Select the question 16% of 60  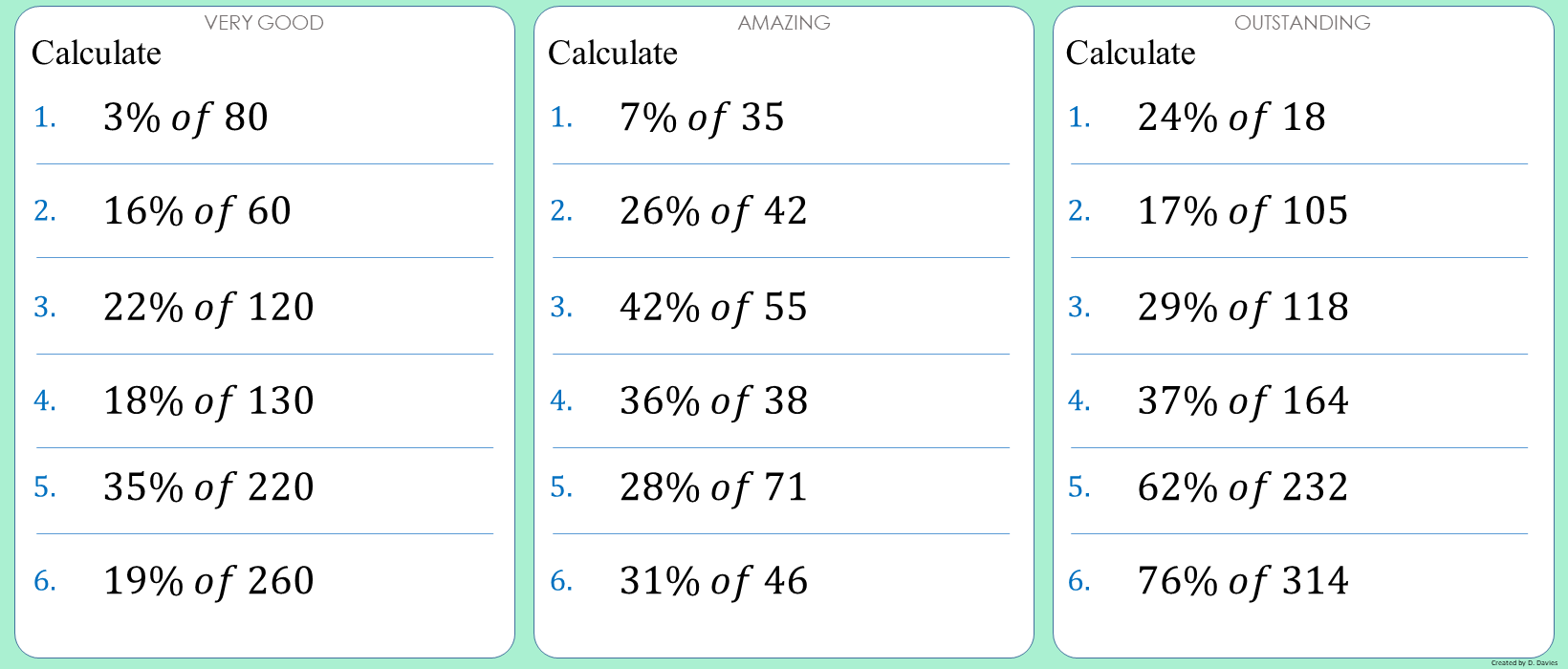[x=197, y=211]
